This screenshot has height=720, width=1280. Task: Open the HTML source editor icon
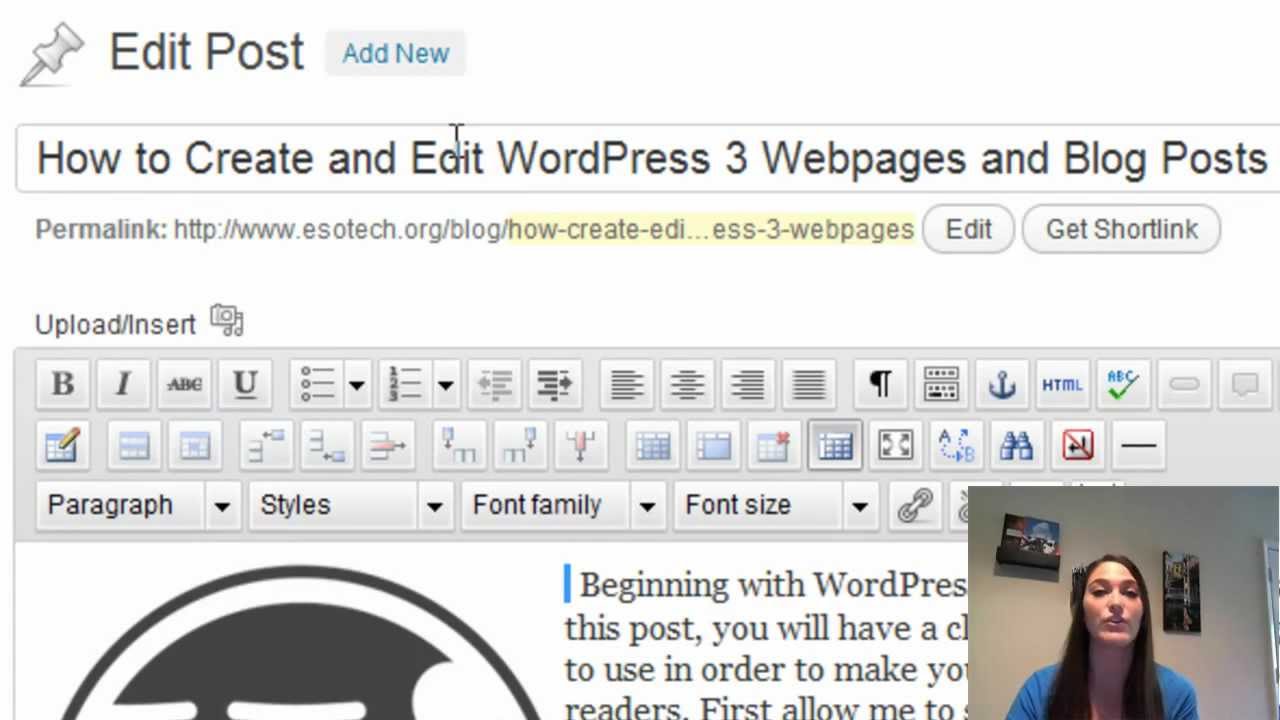pyautogui.click(x=1062, y=385)
